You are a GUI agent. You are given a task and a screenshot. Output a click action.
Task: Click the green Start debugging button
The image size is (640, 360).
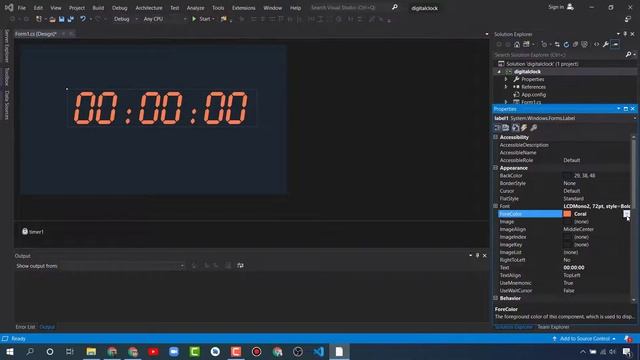click(203, 19)
